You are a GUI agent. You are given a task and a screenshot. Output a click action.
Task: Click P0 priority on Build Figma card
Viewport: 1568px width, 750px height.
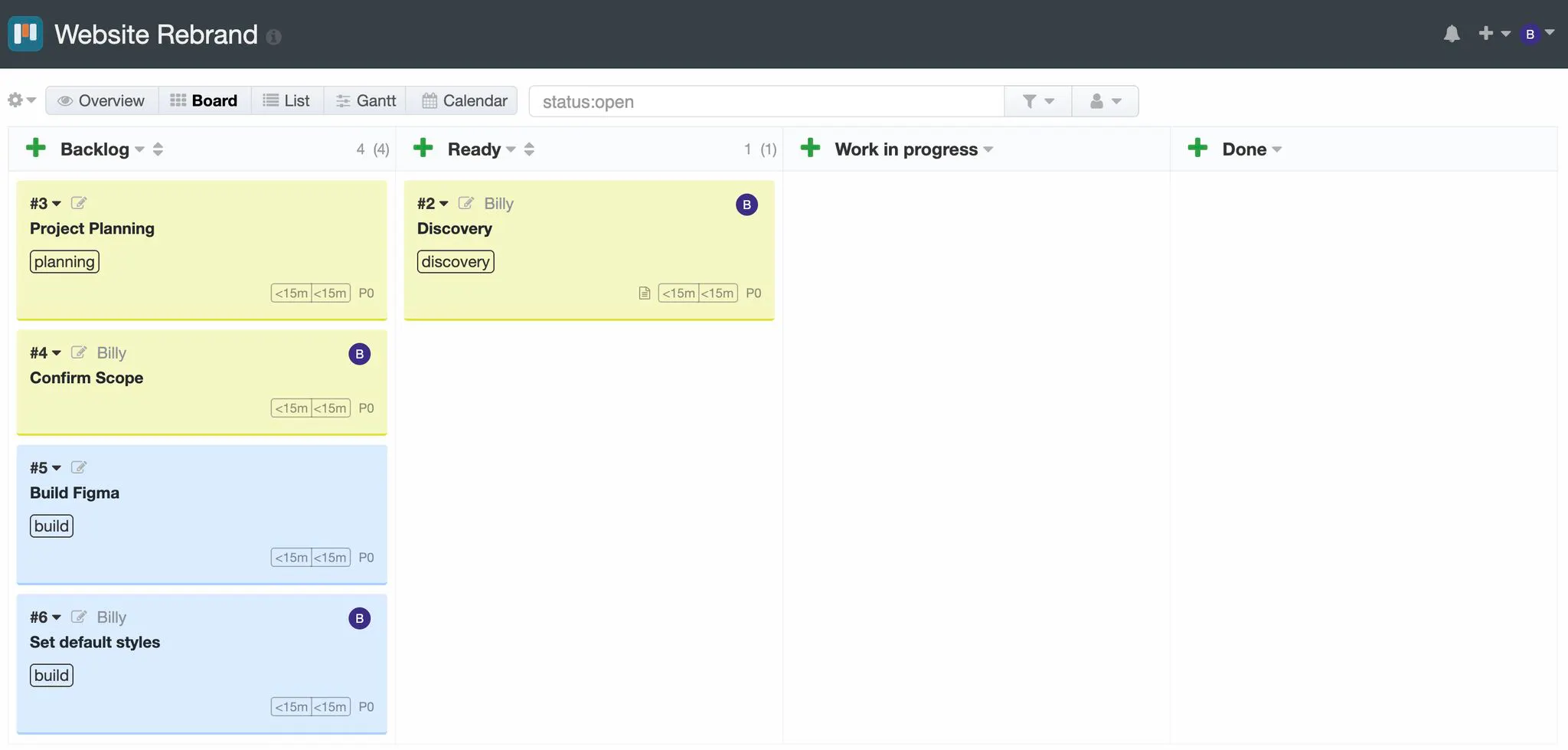point(366,557)
